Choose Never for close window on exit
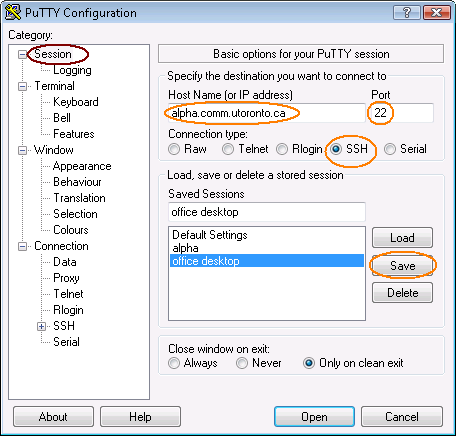 pos(242,363)
